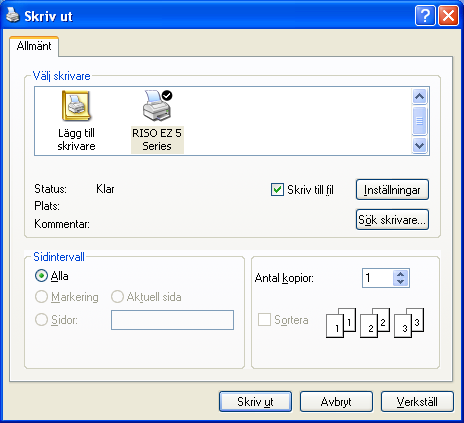Switch to the Allmänt tab
The image size is (464, 423).
[x=34, y=46]
